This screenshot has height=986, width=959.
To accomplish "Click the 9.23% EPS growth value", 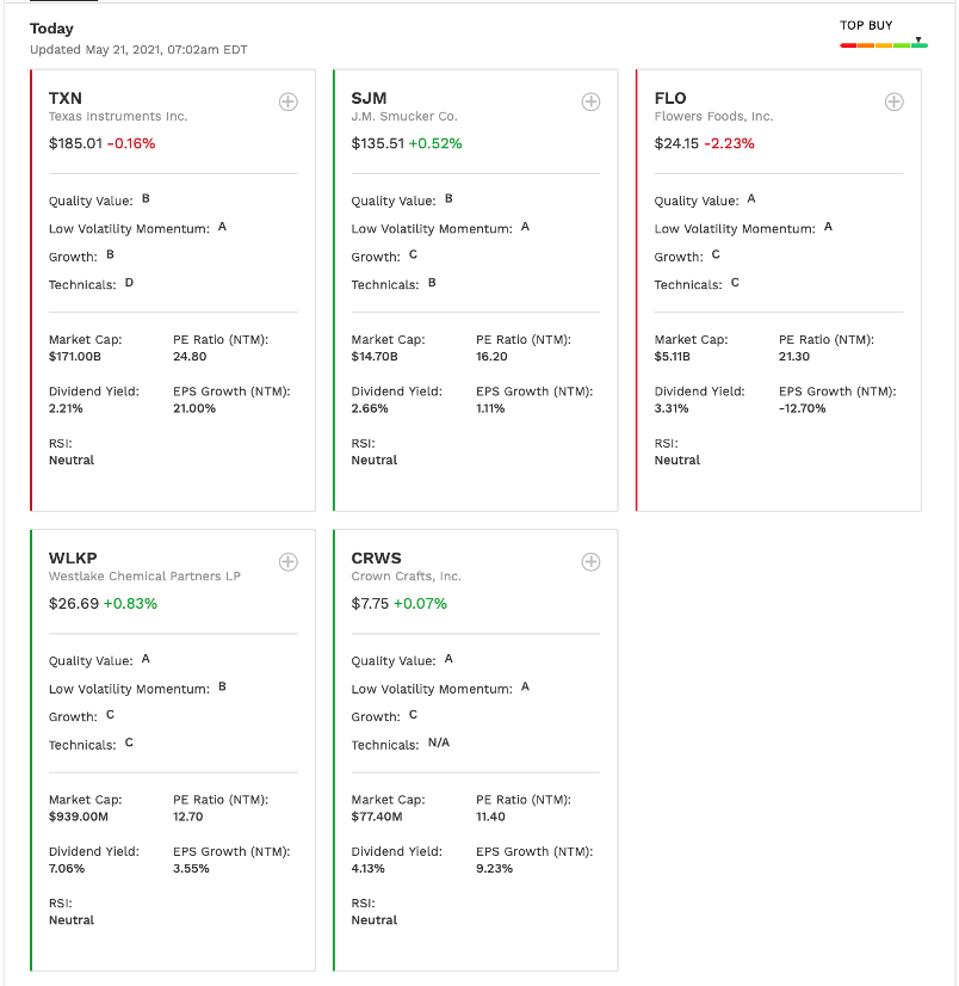I will click(494, 869).
